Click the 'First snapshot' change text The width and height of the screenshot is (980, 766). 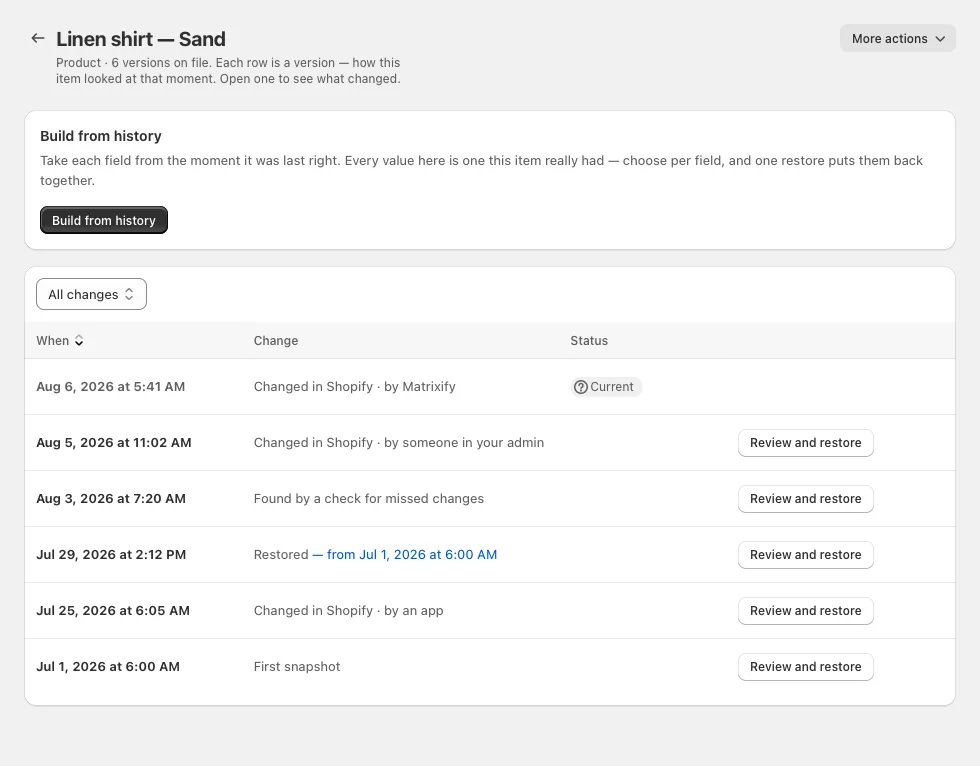[x=297, y=667]
